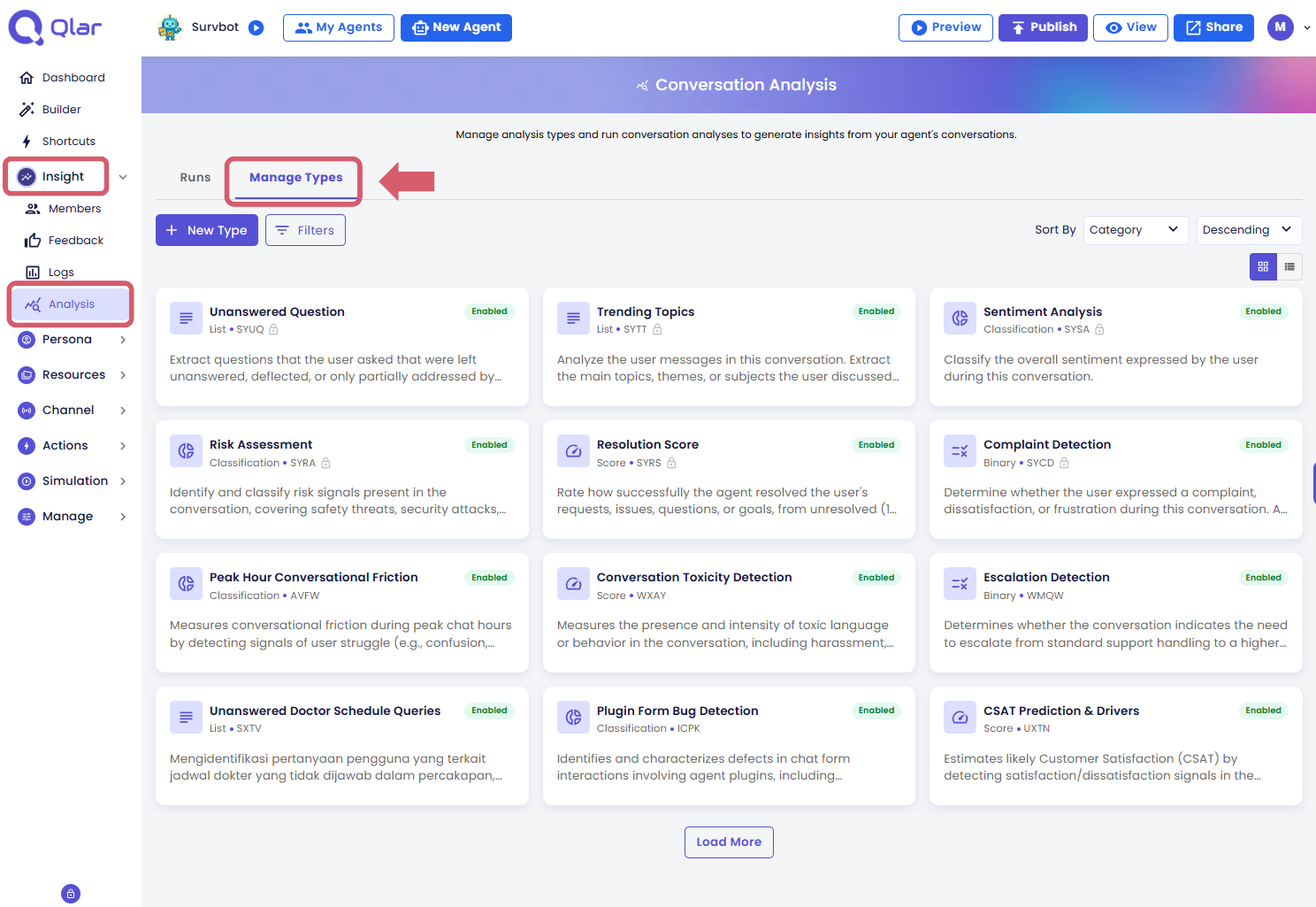Screen dimensions: 1316x907
Task: Click the My Agents button
Action: coord(339,27)
